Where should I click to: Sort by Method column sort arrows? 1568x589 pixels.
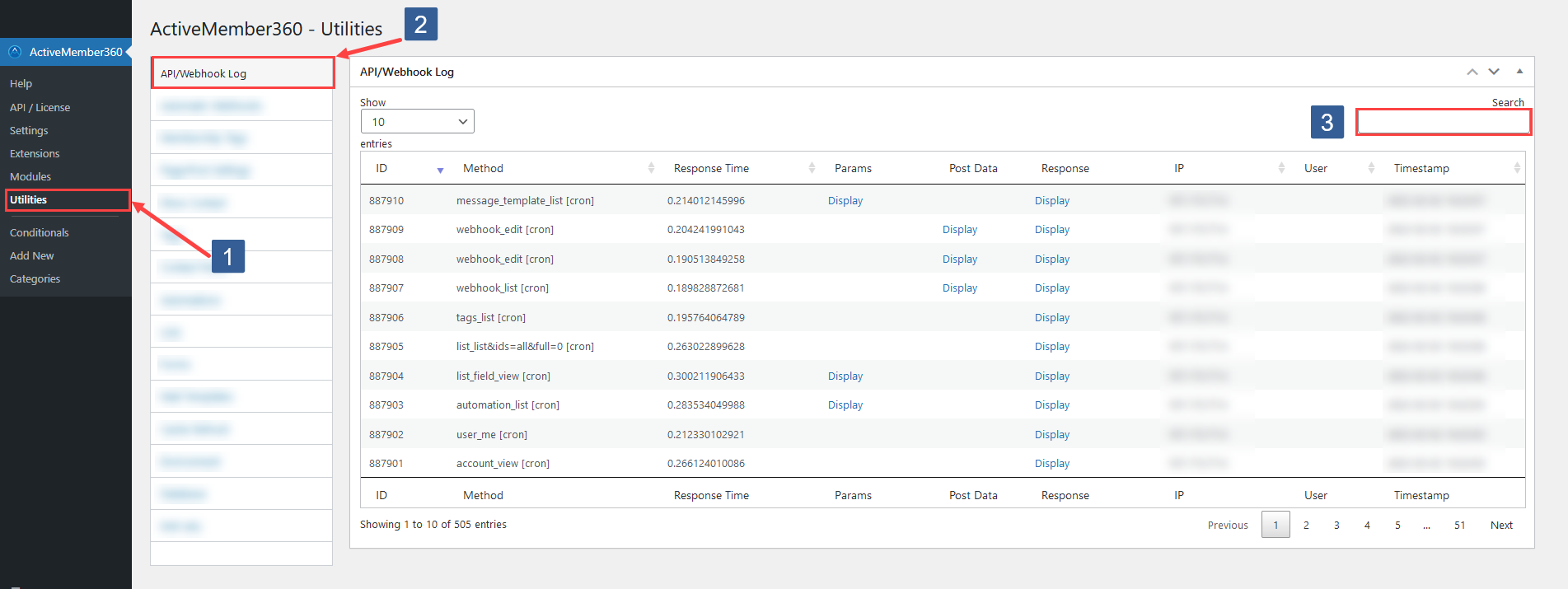point(651,168)
